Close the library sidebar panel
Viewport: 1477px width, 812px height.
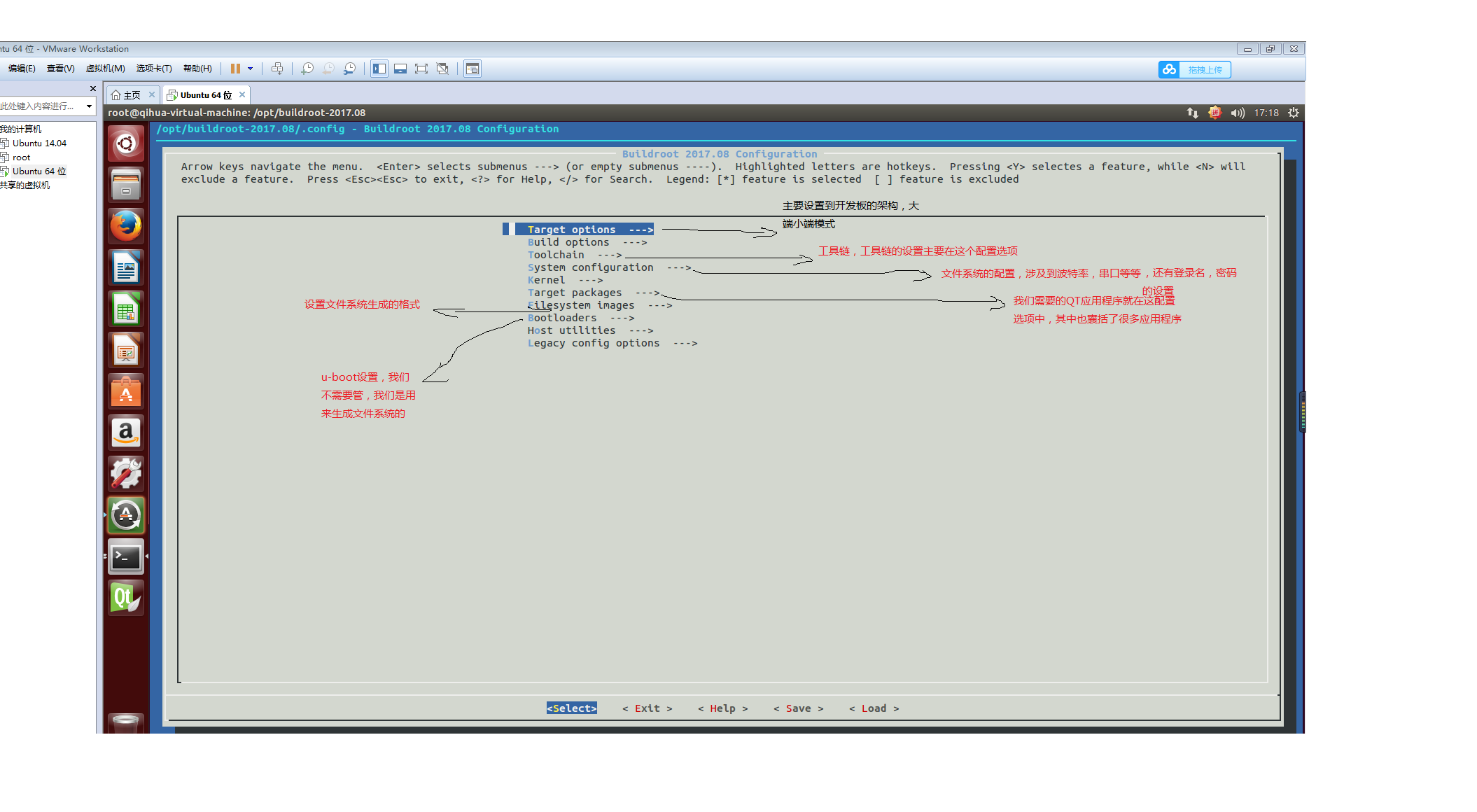pyautogui.click(x=93, y=88)
